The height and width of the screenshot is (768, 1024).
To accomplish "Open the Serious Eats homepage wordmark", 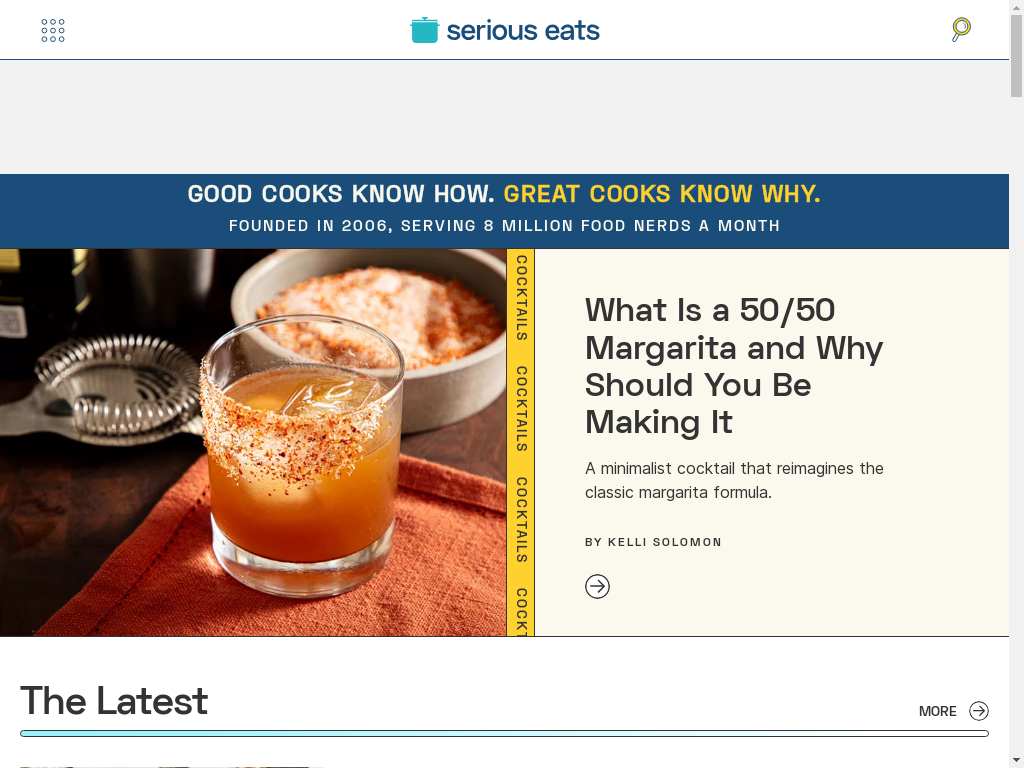I will click(522, 31).
